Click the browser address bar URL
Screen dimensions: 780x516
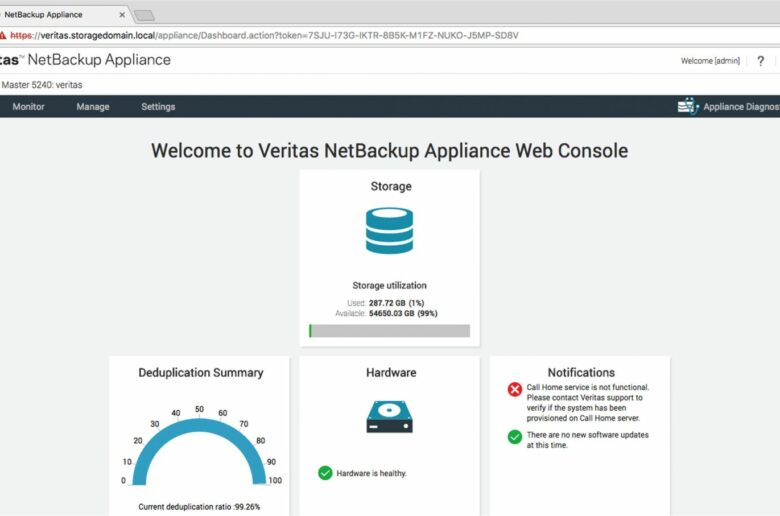click(x=264, y=35)
